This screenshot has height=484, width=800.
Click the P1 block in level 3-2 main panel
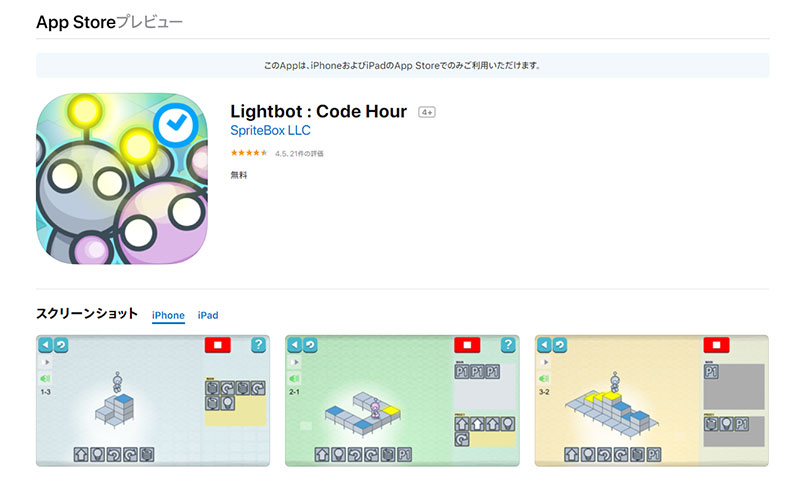712,371
